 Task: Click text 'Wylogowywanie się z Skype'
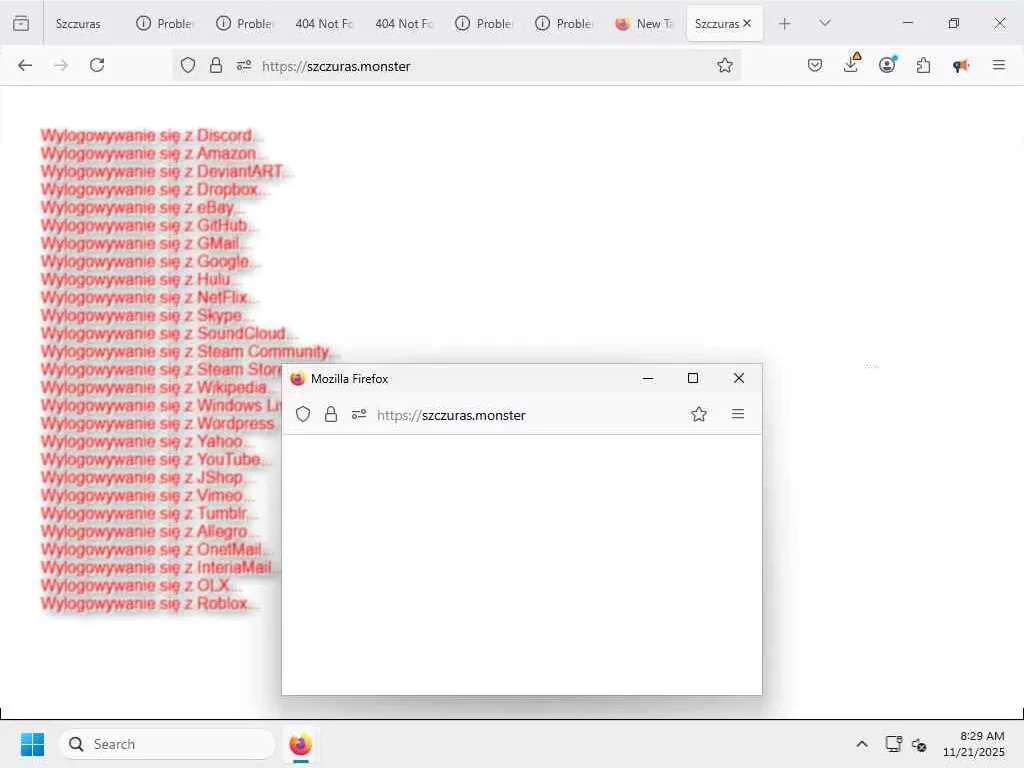pyautogui.click(x=141, y=315)
